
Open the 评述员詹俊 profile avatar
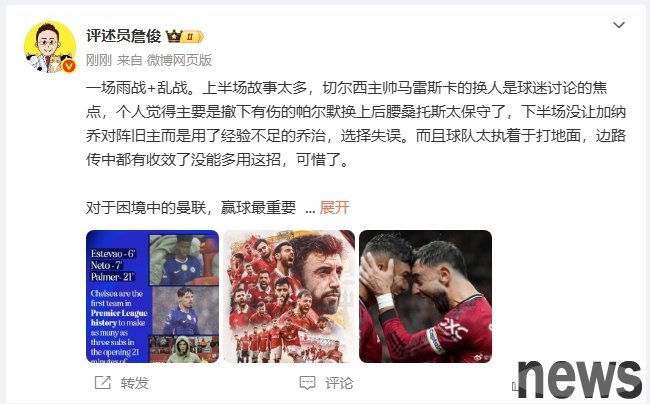coord(50,47)
